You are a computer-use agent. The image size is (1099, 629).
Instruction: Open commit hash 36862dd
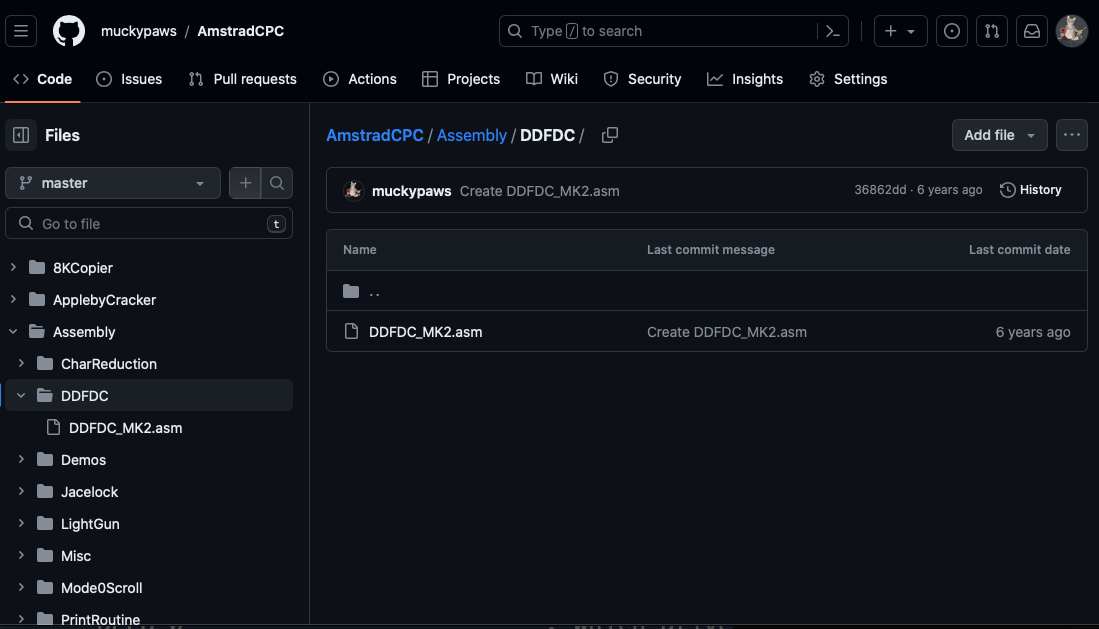point(880,190)
